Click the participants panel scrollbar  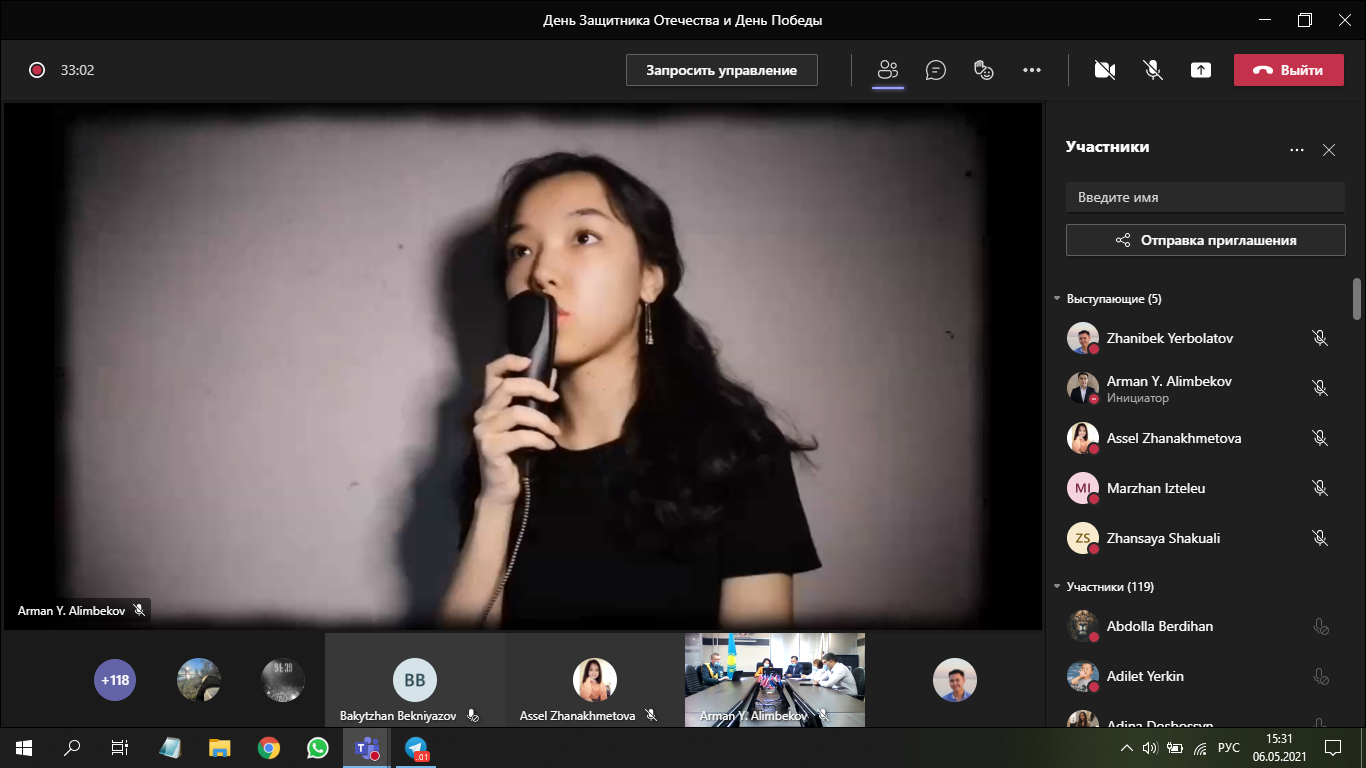[1357, 299]
